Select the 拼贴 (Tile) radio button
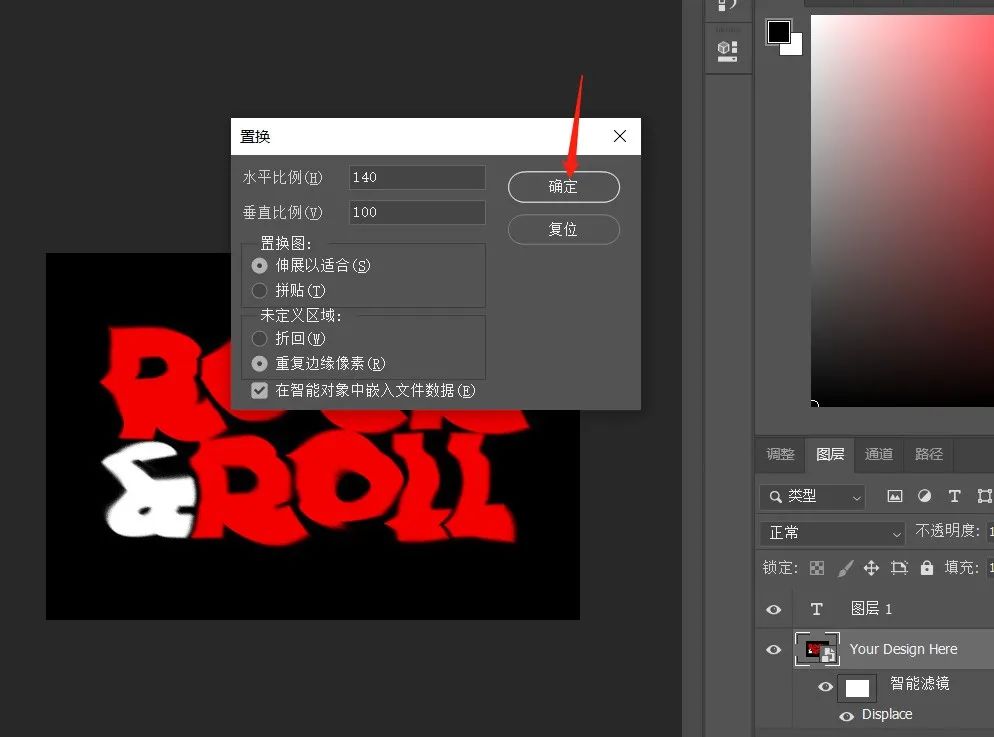 (x=260, y=291)
